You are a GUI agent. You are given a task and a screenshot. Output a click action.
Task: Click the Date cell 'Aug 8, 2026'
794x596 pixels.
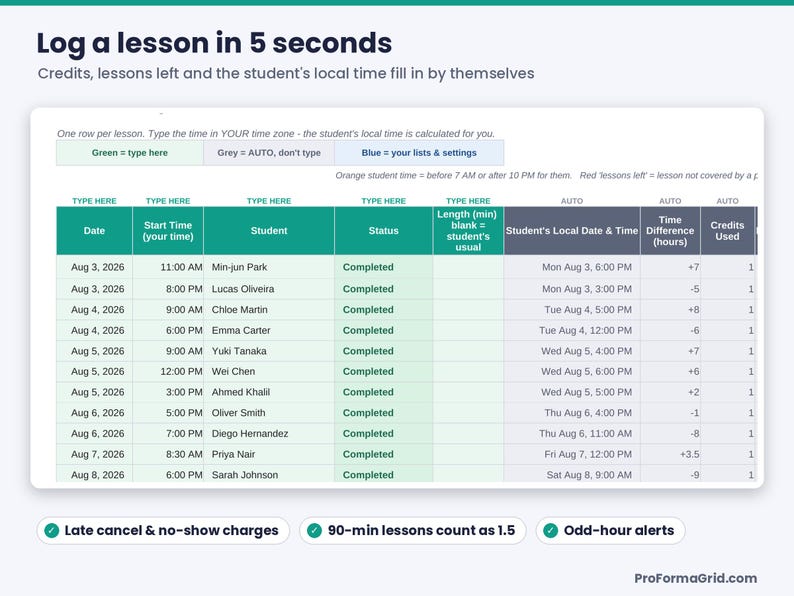(x=94, y=474)
